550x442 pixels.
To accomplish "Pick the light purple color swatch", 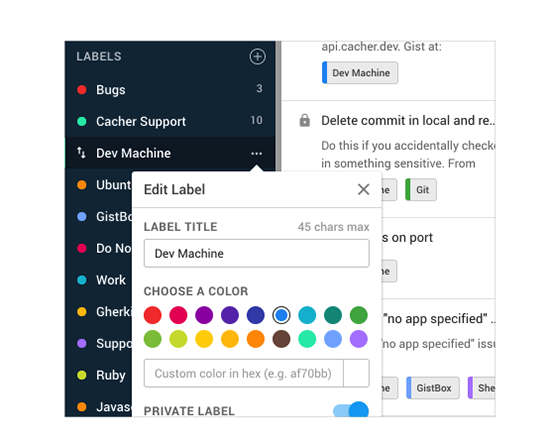I will [x=358, y=339].
